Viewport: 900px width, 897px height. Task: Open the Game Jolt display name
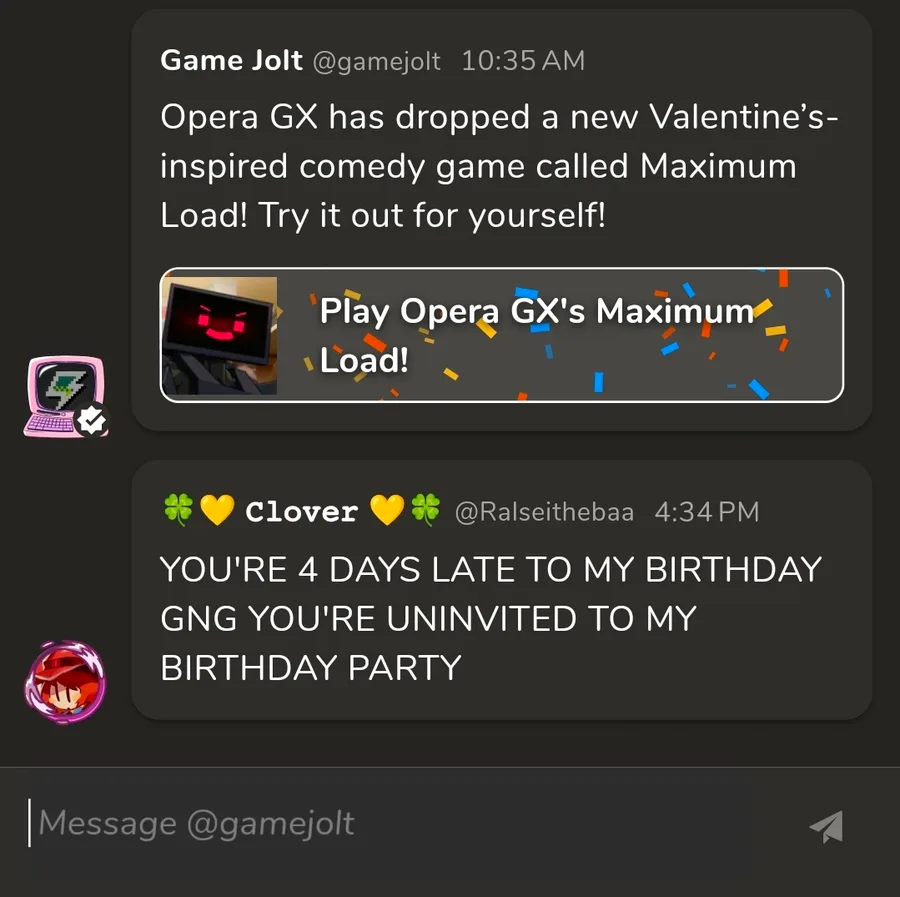pyautogui.click(x=231, y=60)
